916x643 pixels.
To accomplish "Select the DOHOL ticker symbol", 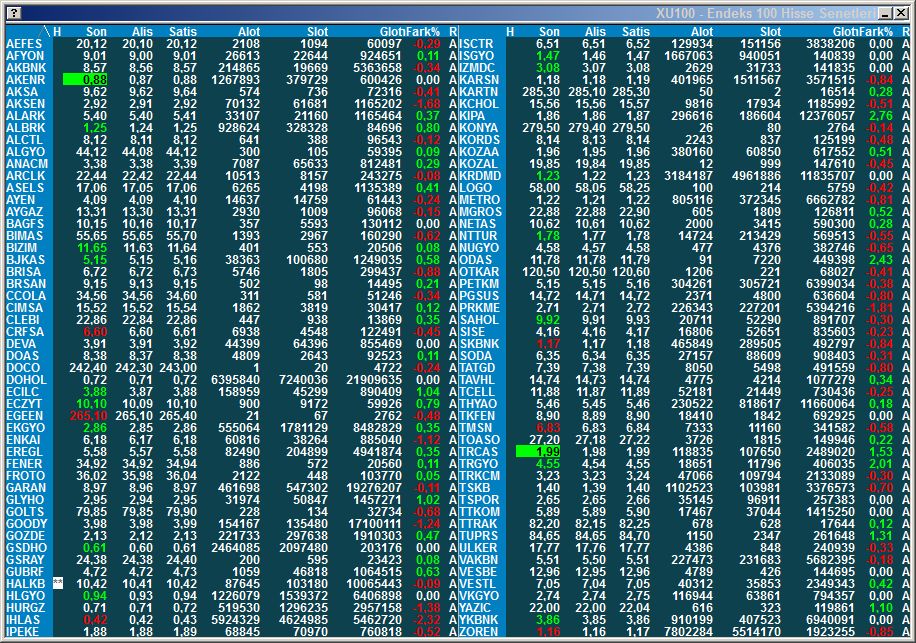I will click(26, 380).
